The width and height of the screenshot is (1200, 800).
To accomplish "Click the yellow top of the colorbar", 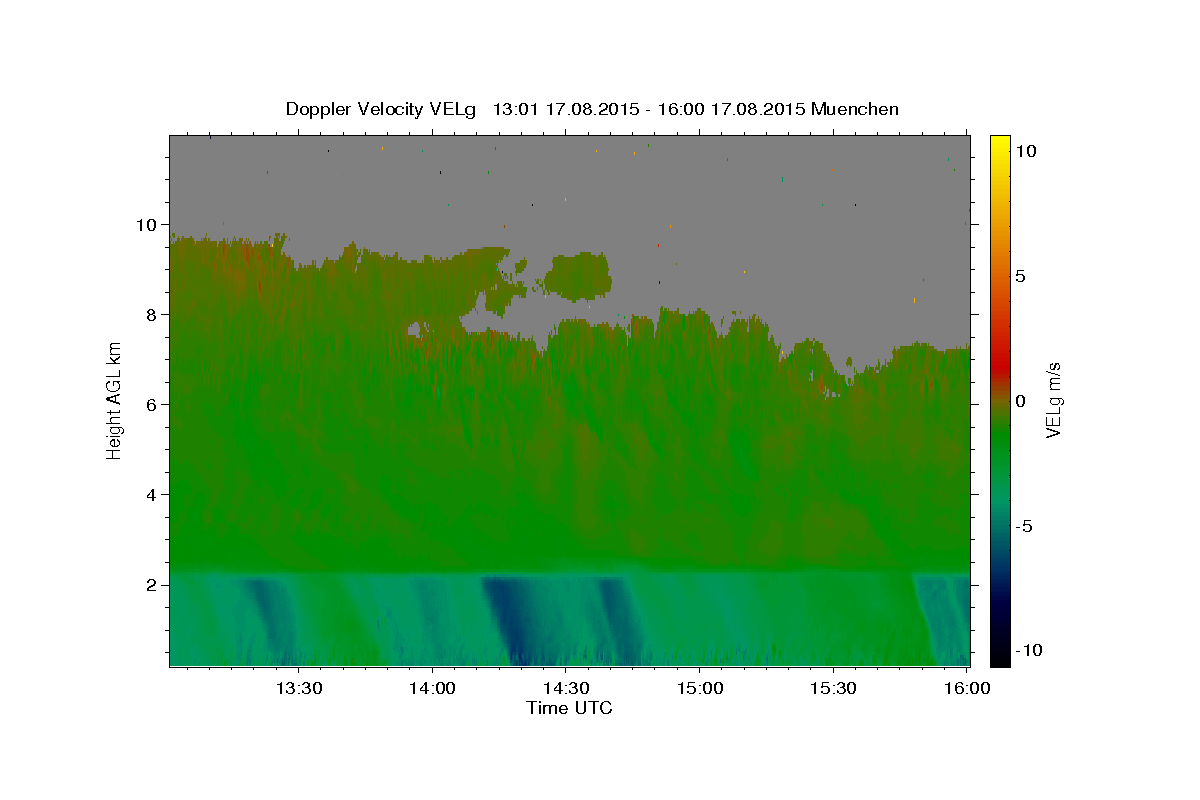I will 1000,145.
